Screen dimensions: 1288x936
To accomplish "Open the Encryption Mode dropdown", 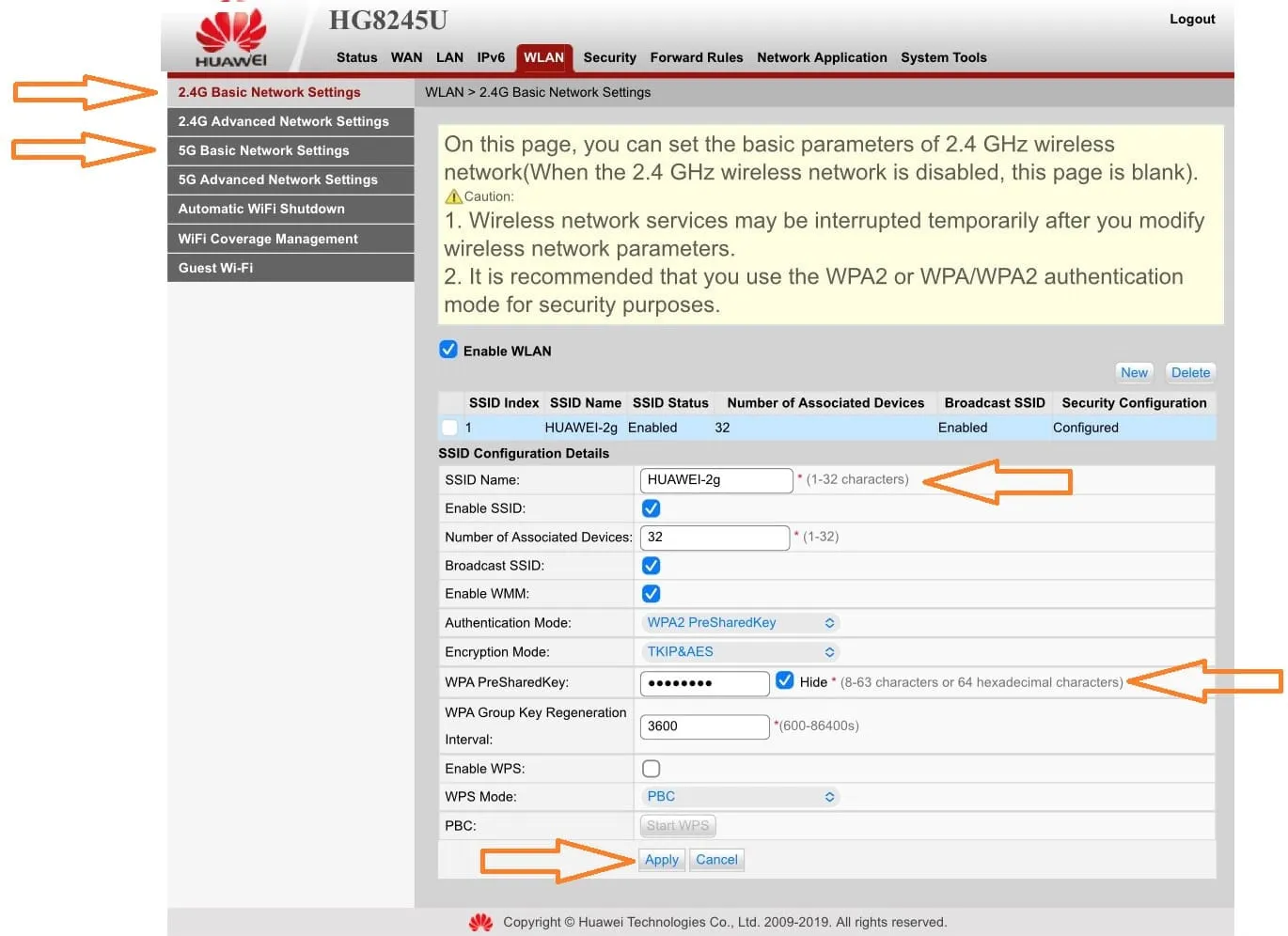I will 740,652.
